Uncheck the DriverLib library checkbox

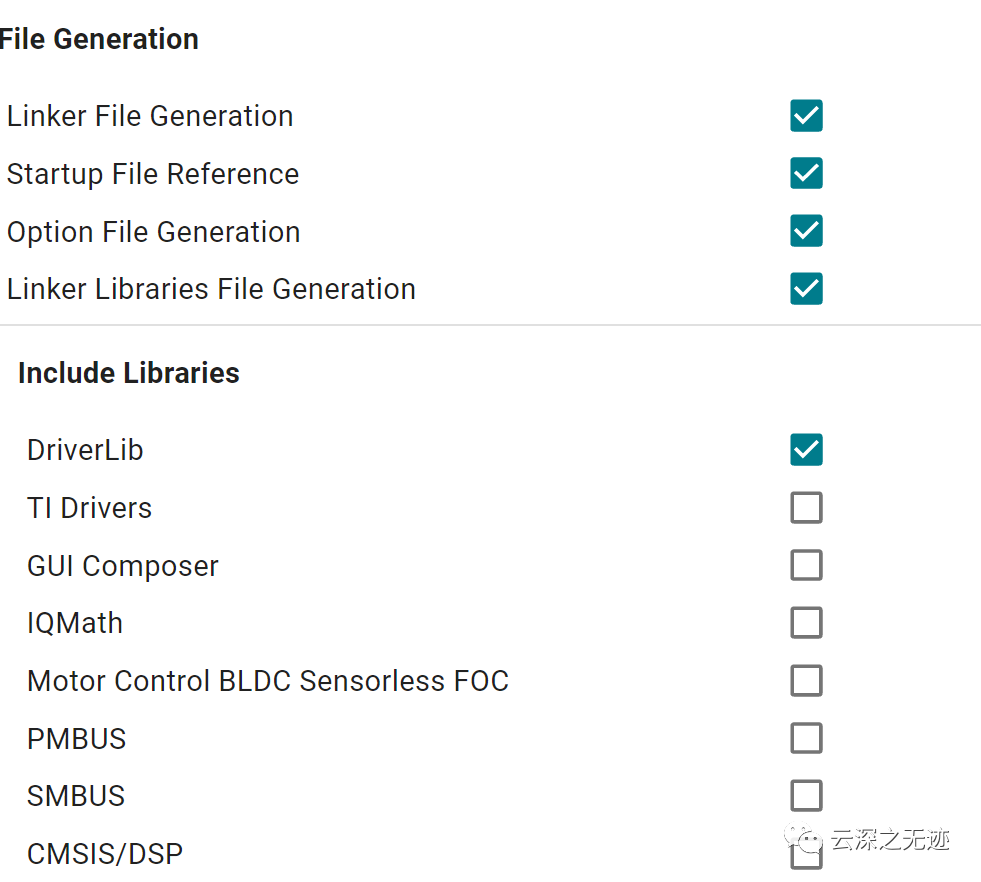806,450
